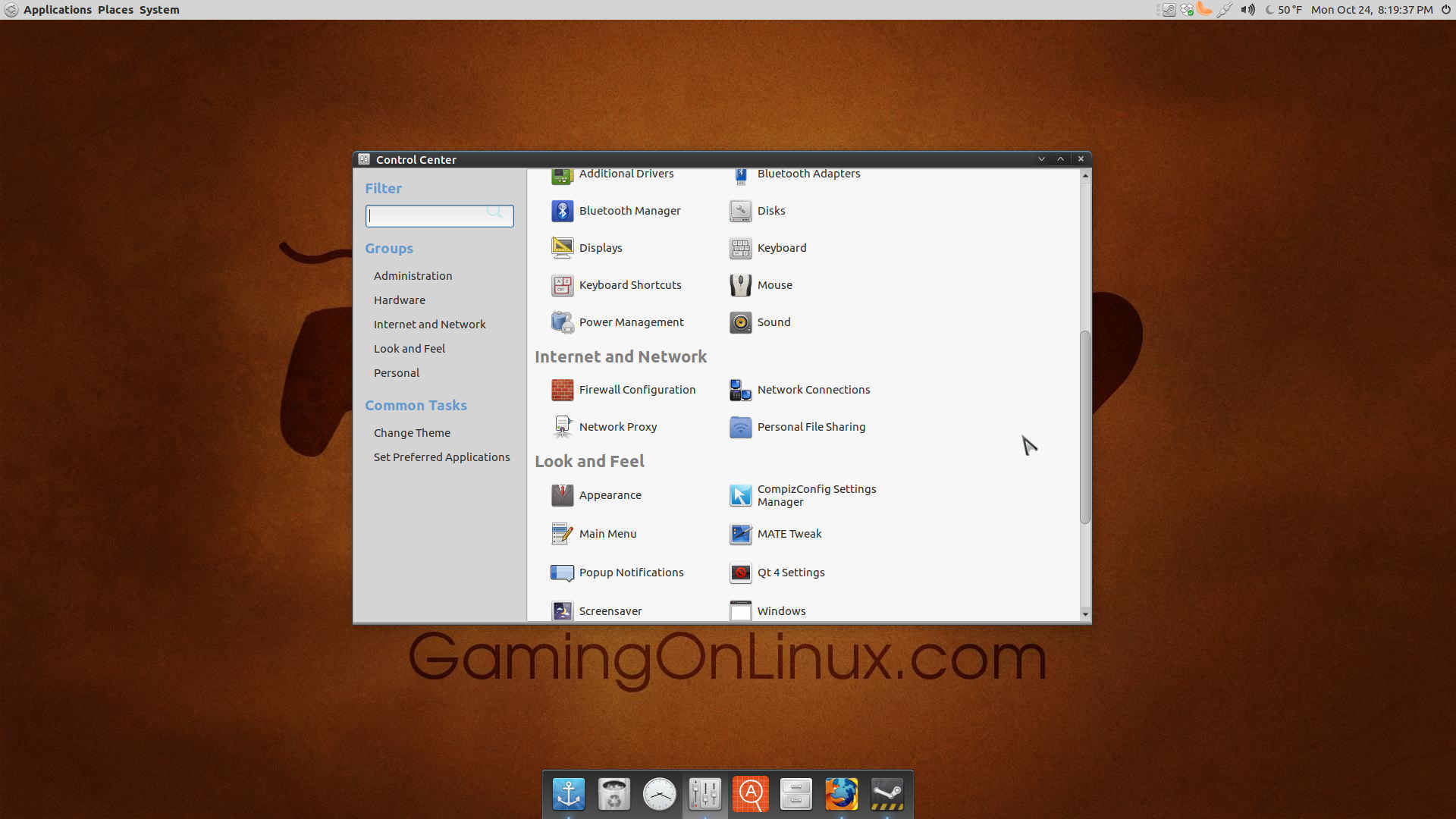Open the MATE Tweak icon
The image size is (1456, 819).
[740, 534]
